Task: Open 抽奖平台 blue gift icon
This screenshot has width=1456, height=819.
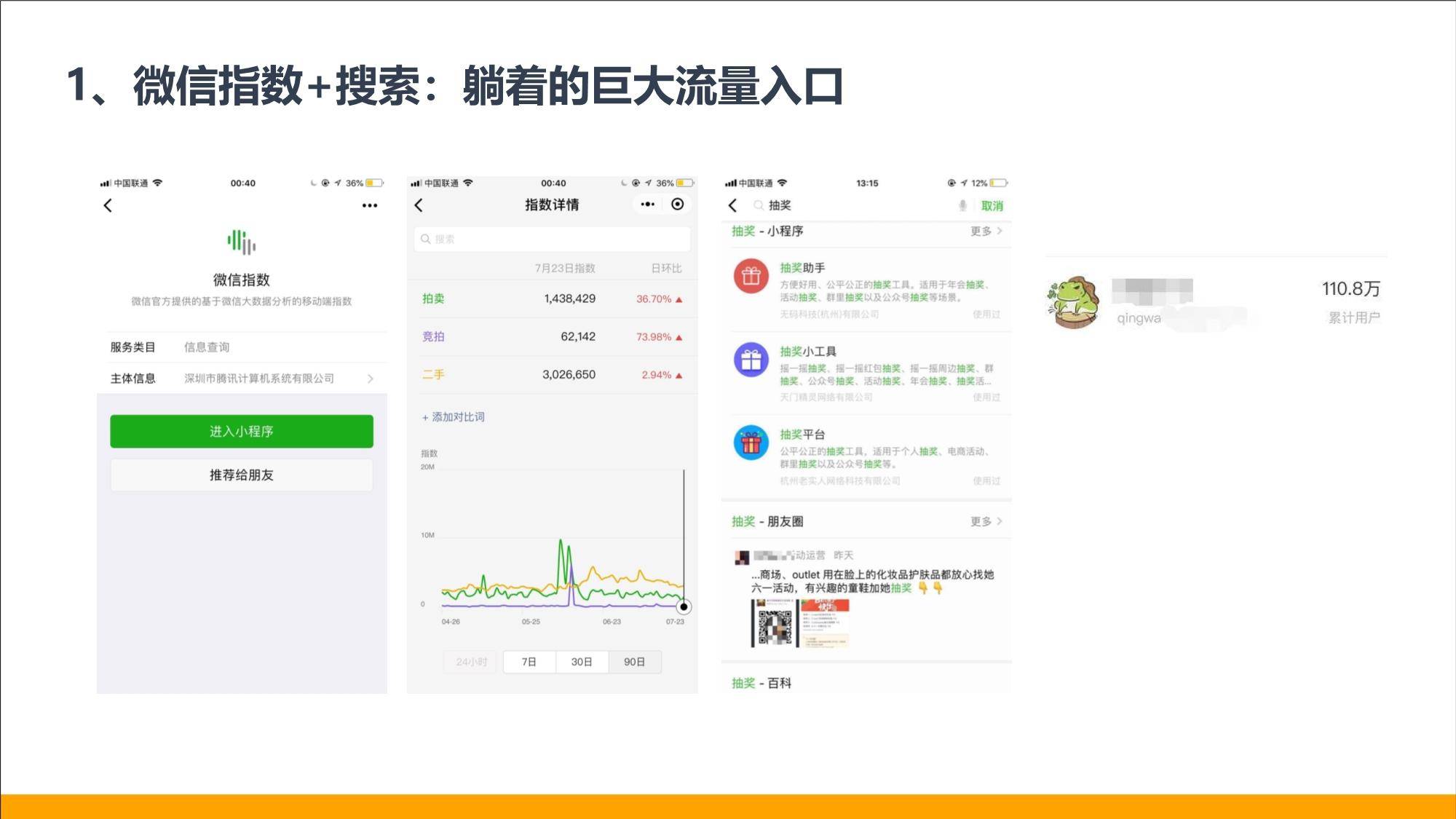Action: [751, 443]
